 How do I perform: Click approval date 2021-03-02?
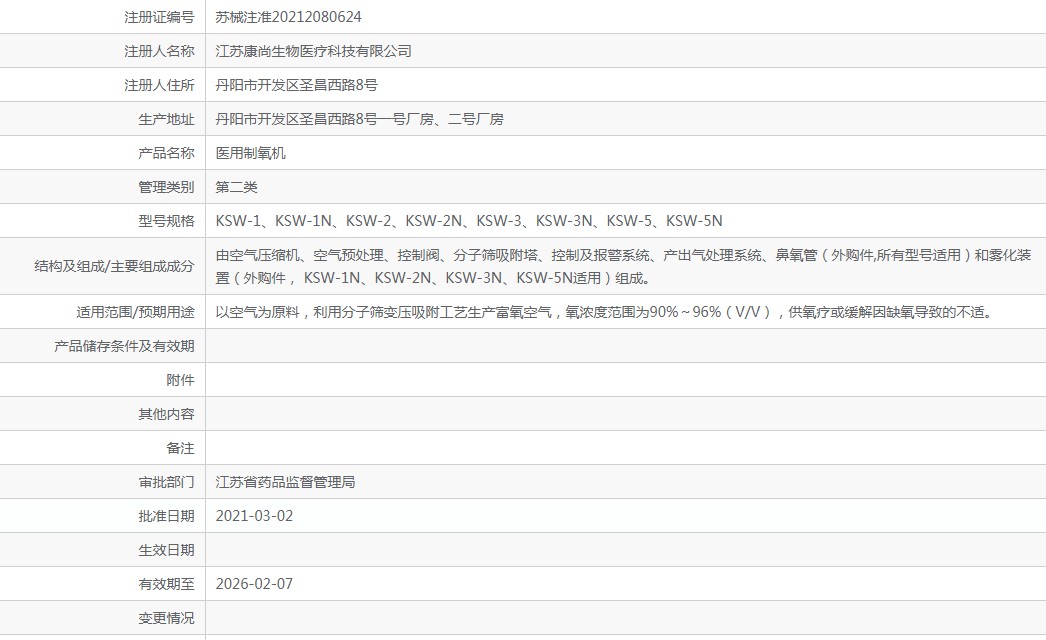254,516
